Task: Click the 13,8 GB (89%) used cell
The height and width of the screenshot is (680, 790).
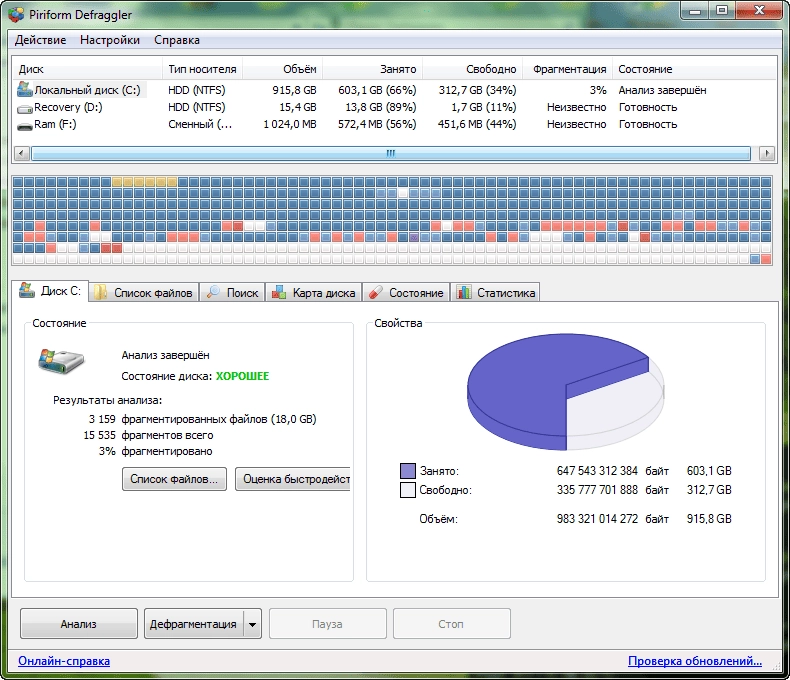Action: tap(380, 107)
